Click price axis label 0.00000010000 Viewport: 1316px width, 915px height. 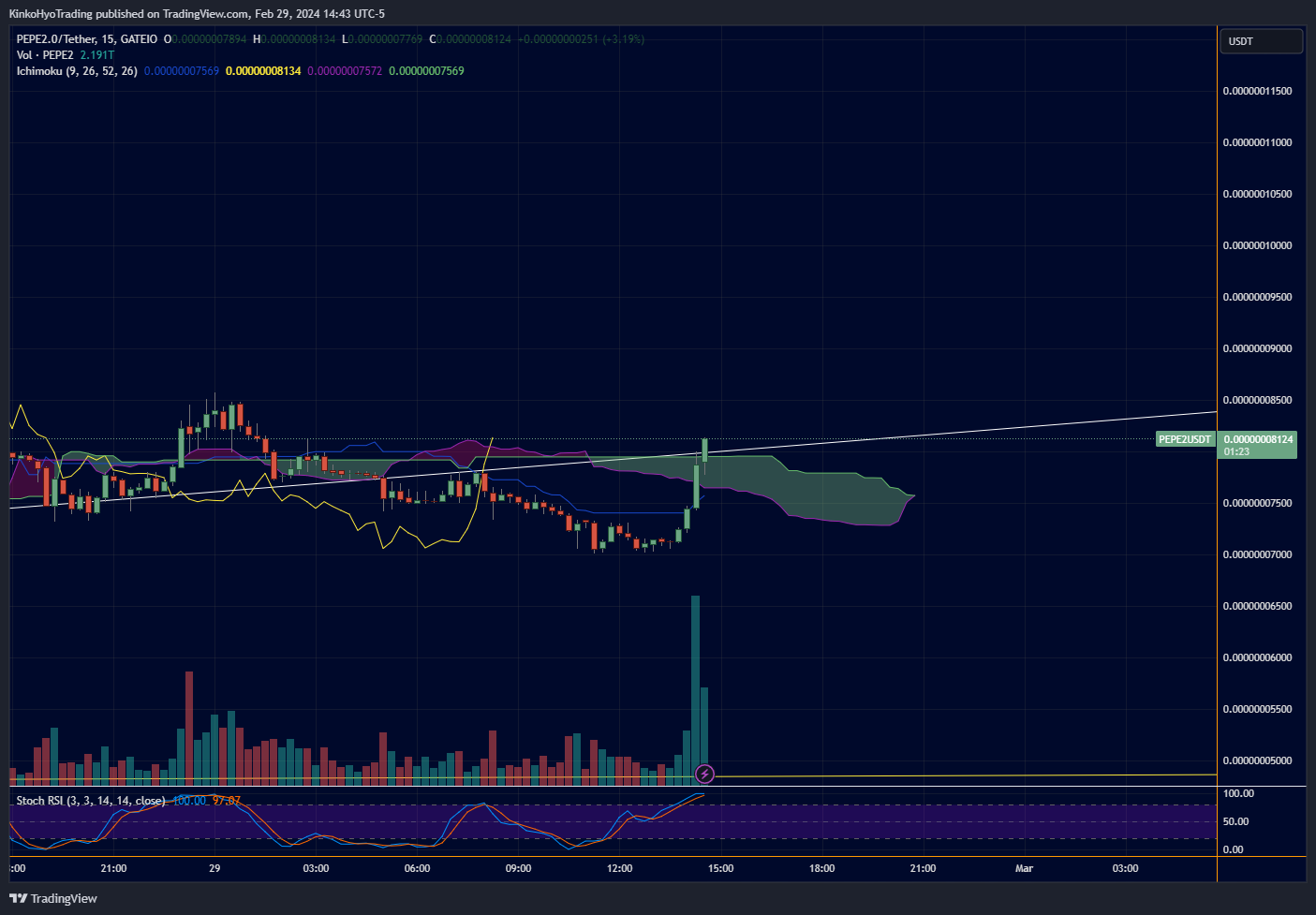pyautogui.click(x=1258, y=245)
